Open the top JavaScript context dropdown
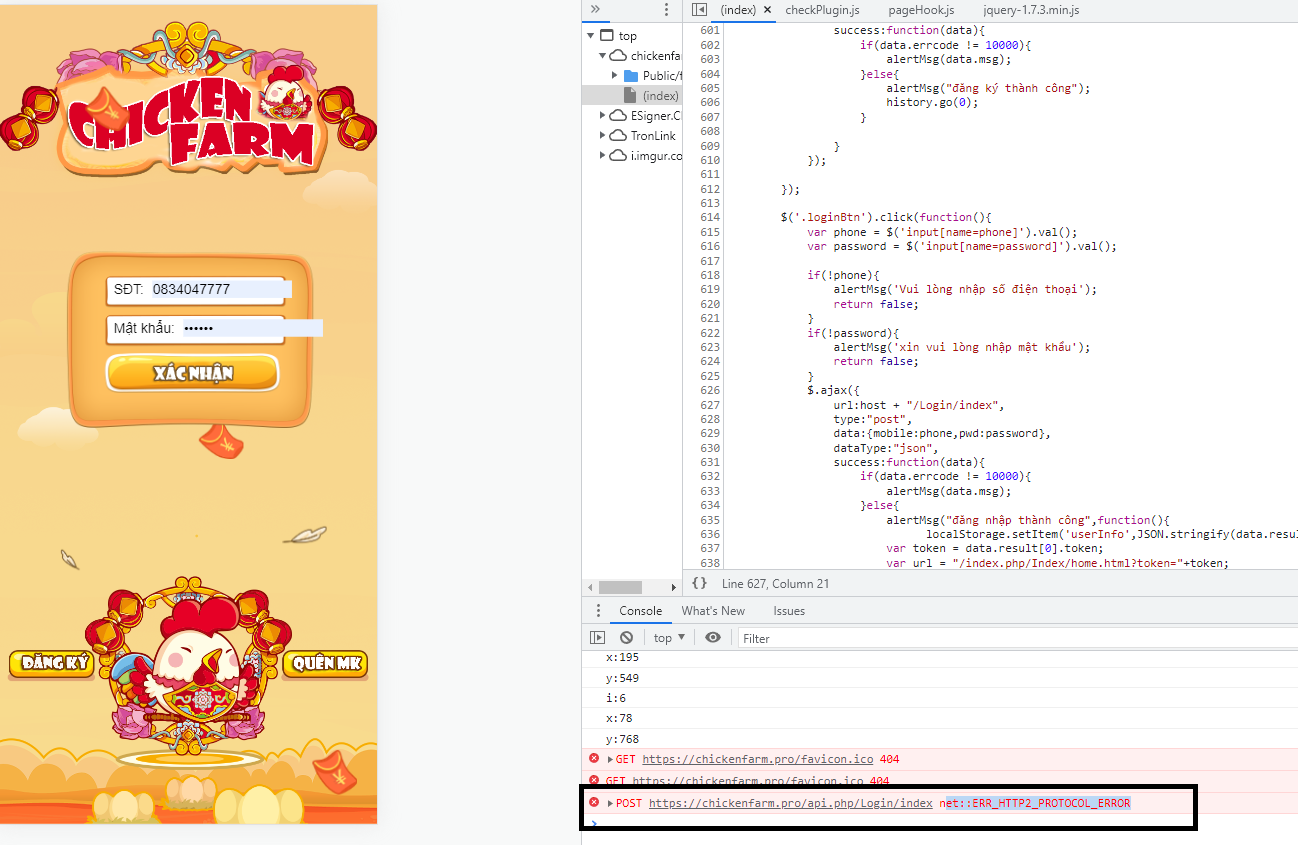1298x845 pixels. tap(669, 638)
